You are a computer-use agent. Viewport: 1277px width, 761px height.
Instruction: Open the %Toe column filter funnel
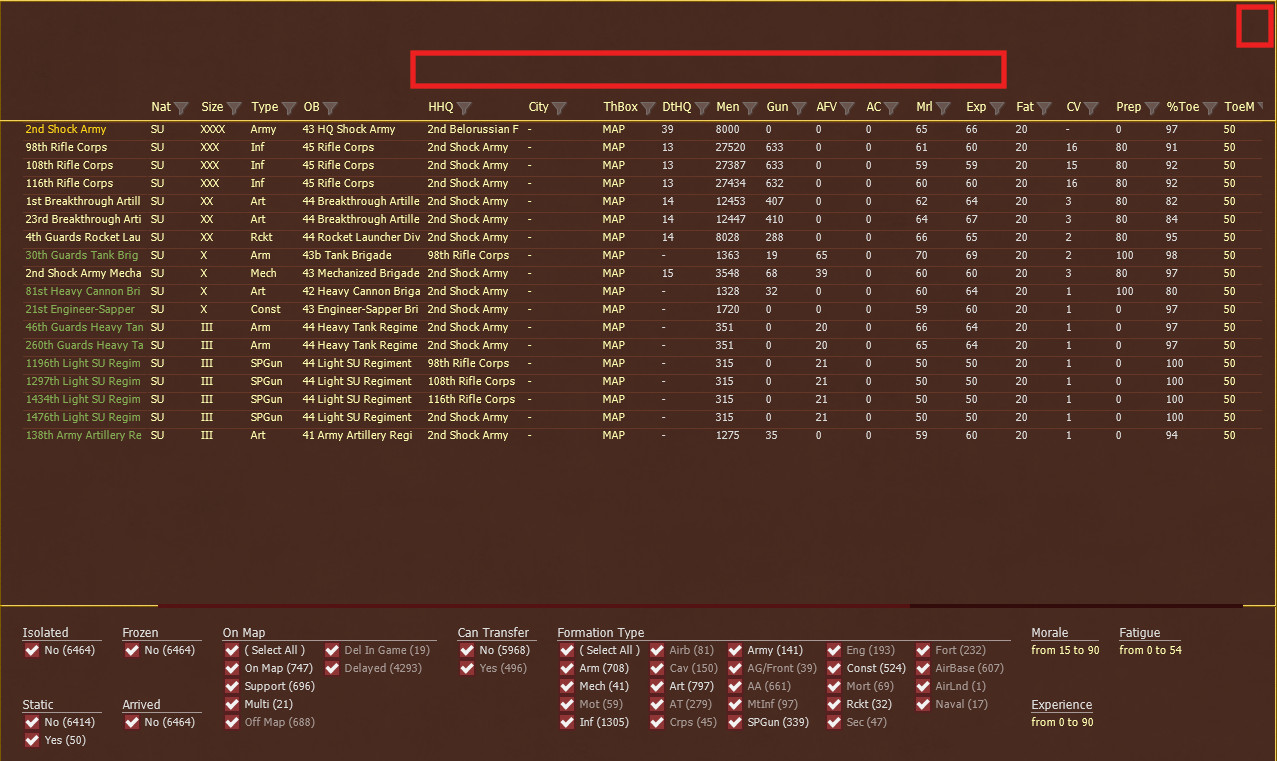[1210, 108]
